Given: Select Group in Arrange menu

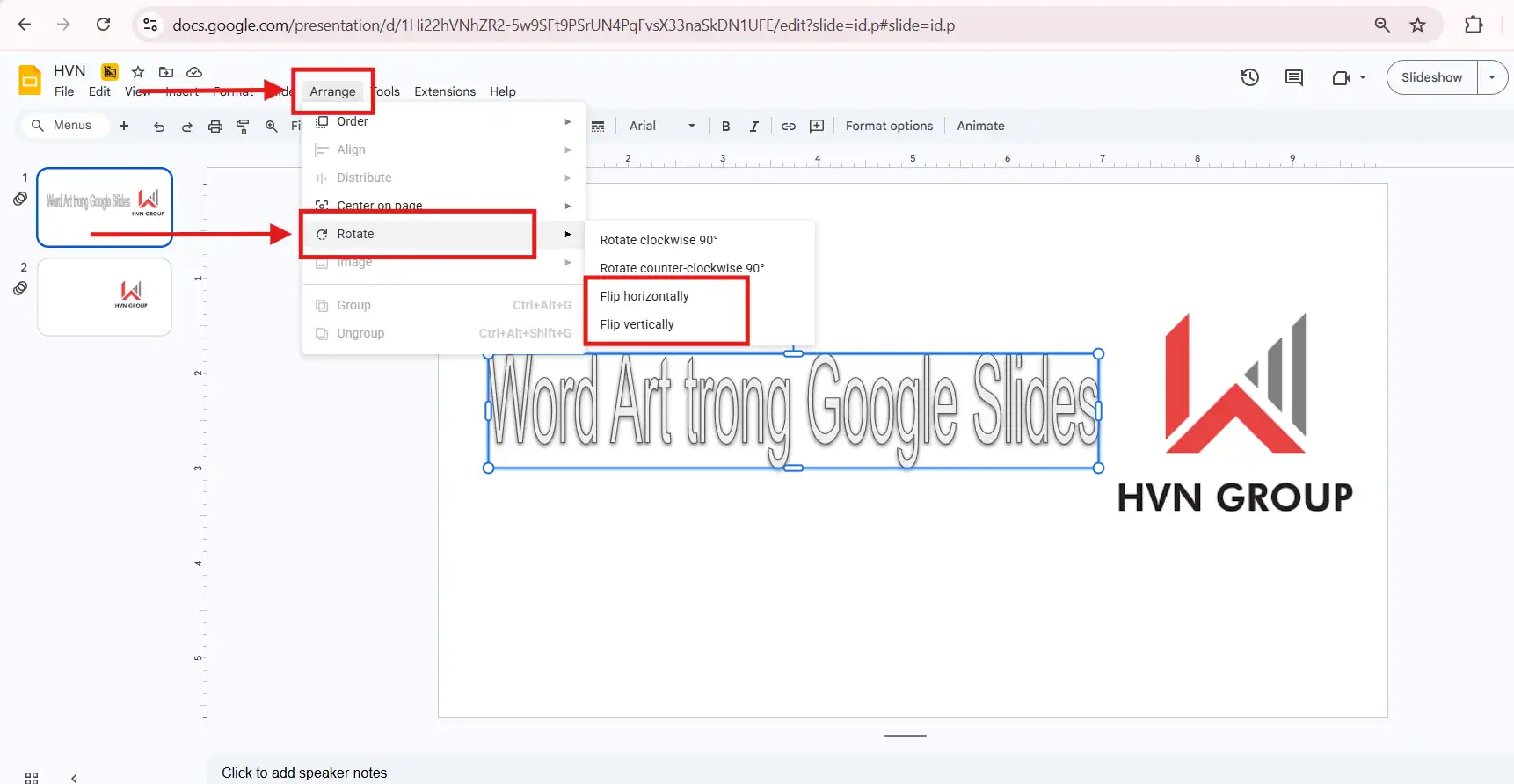Looking at the screenshot, I should coord(444,305).
